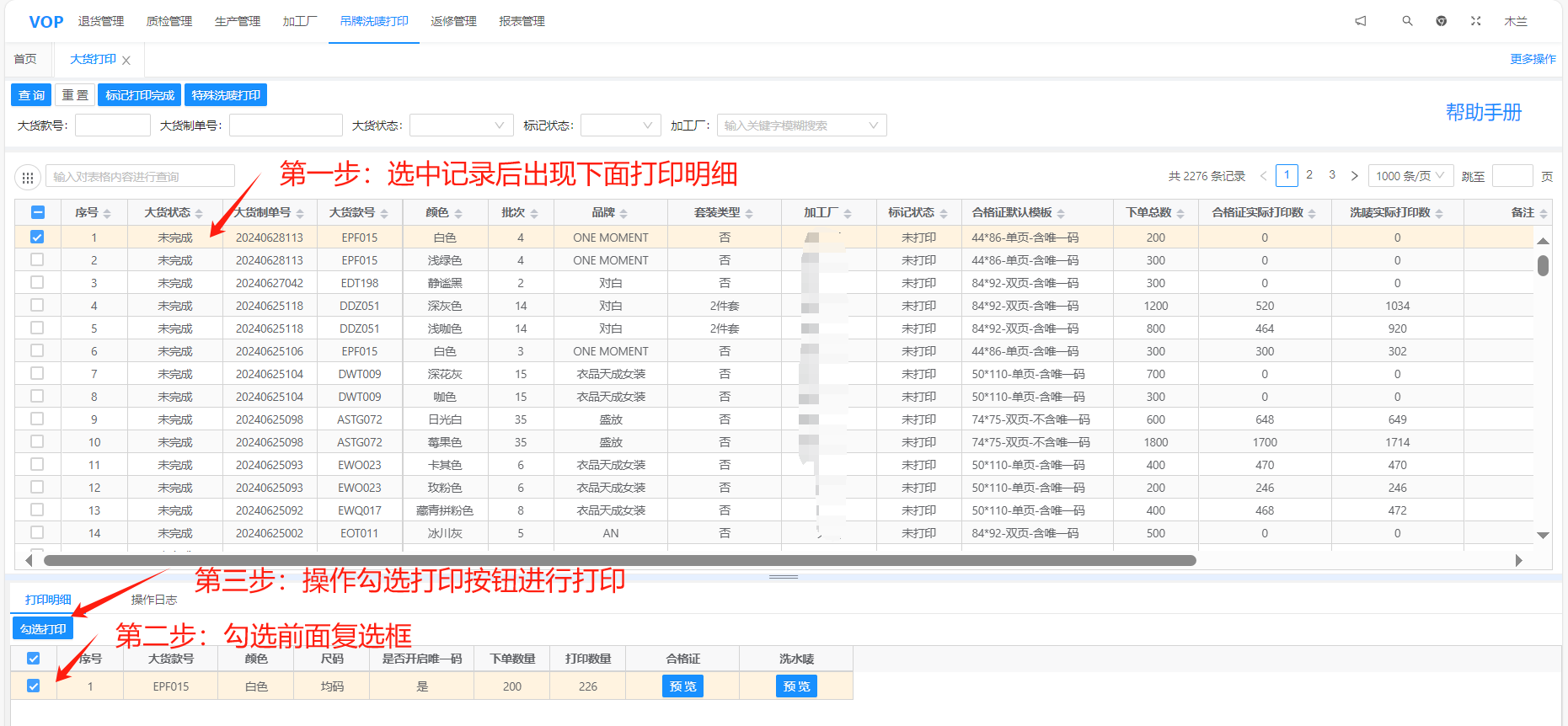Click the horizontal scrollbar under main table

[x=619, y=560]
